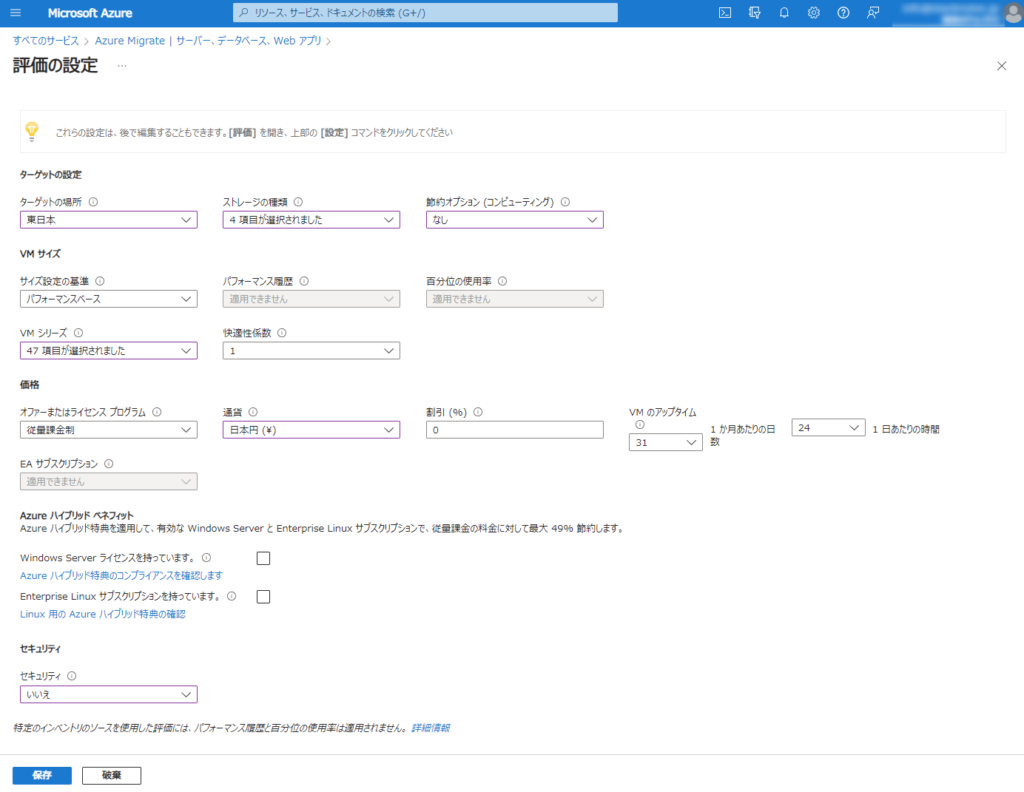This screenshot has height=792, width=1024.
Task: Open the サイズ設定の基準 dropdown
Action: click(x=108, y=299)
